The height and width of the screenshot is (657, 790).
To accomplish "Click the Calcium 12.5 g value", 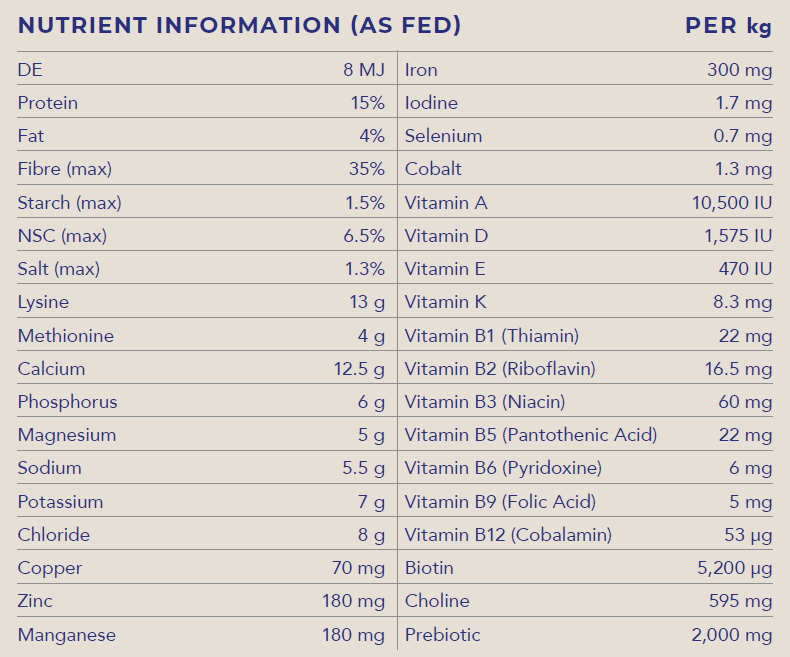I will pyautogui.click(x=359, y=369).
